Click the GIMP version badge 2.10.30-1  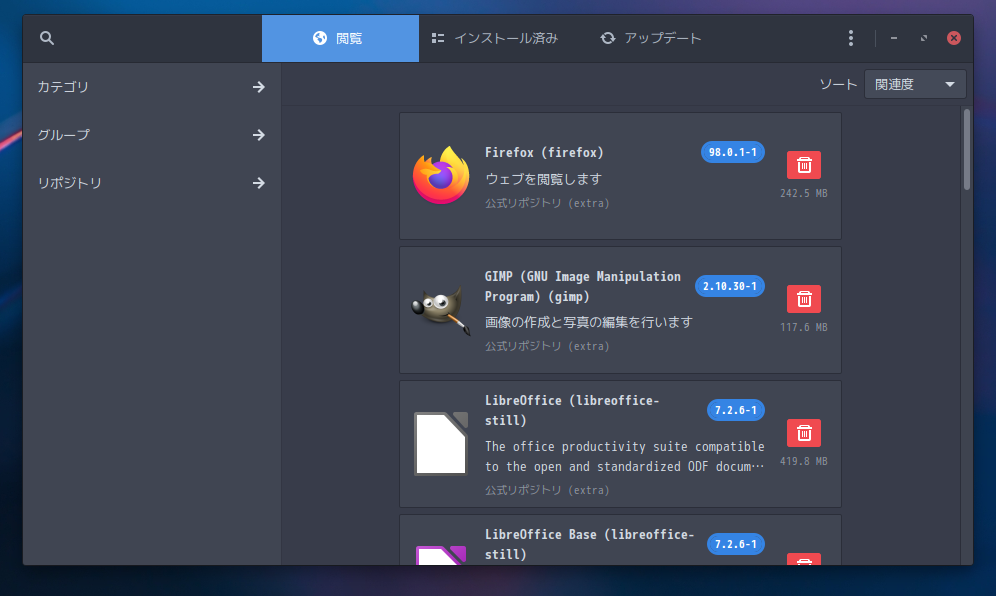pyautogui.click(x=729, y=287)
